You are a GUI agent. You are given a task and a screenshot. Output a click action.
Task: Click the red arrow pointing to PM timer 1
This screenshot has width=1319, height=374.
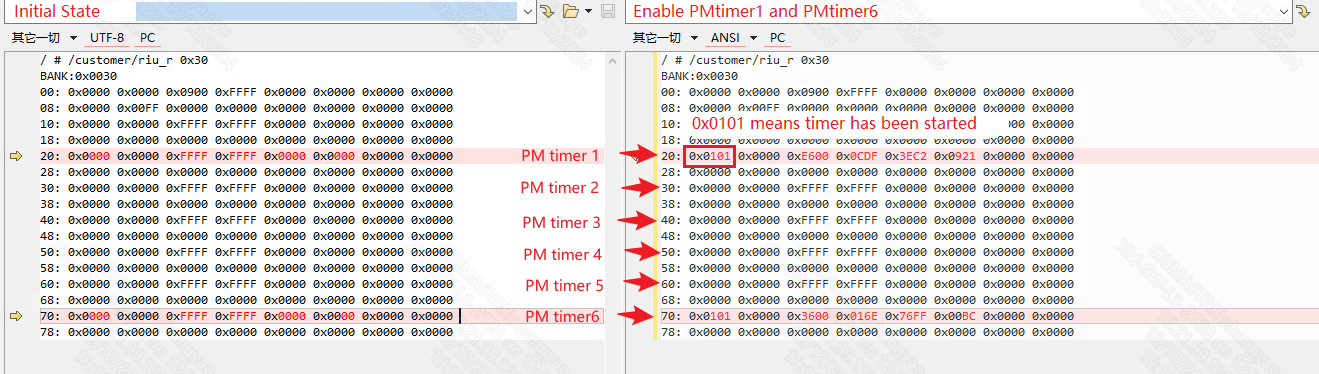(636, 155)
